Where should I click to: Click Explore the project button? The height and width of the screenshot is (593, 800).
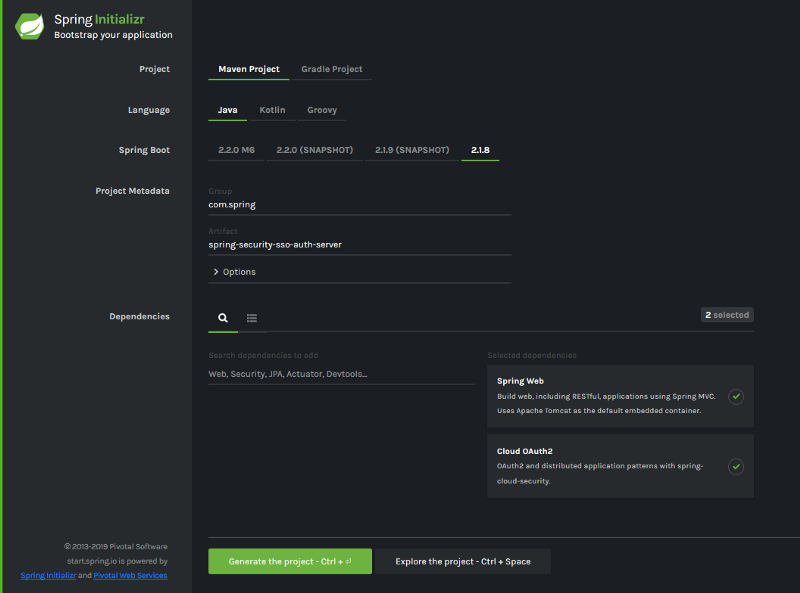463,561
